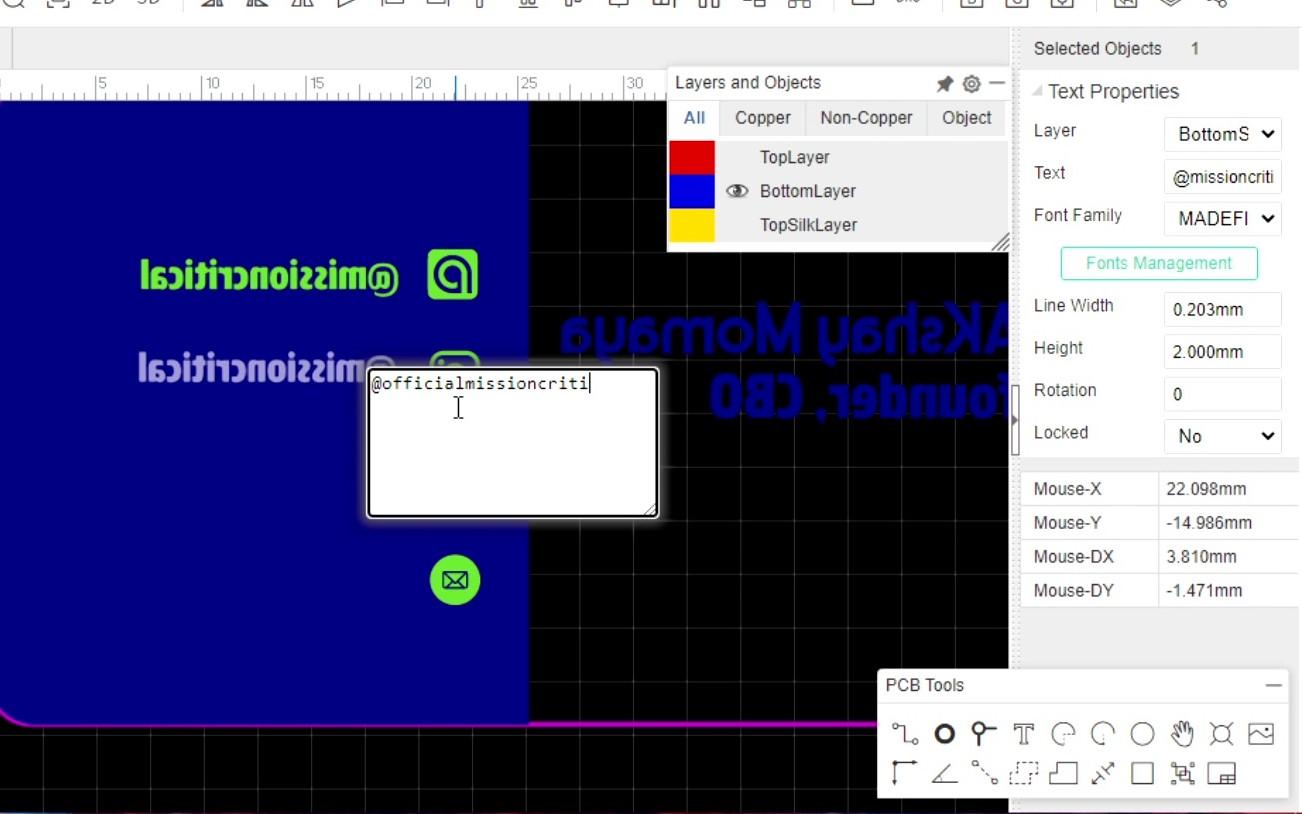The width and height of the screenshot is (1302, 814).
Task: Click inside the @officialmissioncriti text editor box
Action: [x=512, y=443]
